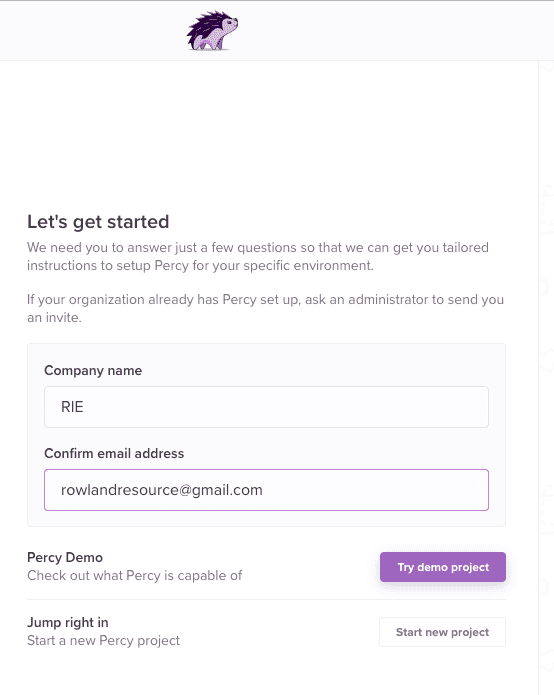Click the divider line under Percy Demo row

pos(266,599)
